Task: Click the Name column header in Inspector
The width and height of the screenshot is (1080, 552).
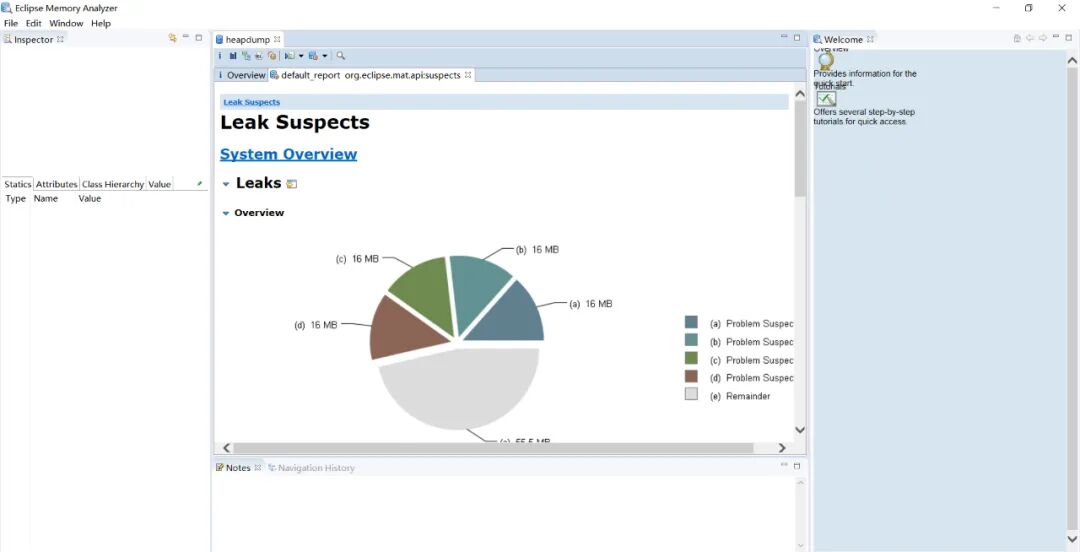Action: click(46, 198)
